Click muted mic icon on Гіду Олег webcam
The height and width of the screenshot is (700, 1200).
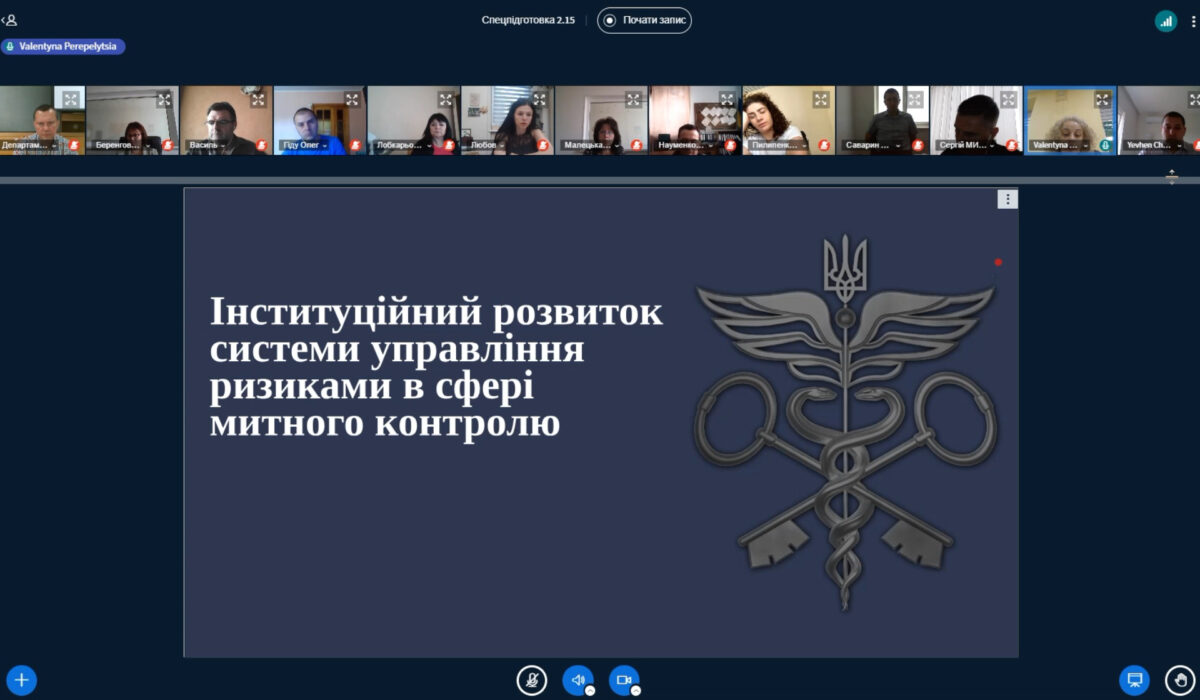pyautogui.click(x=355, y=145)
